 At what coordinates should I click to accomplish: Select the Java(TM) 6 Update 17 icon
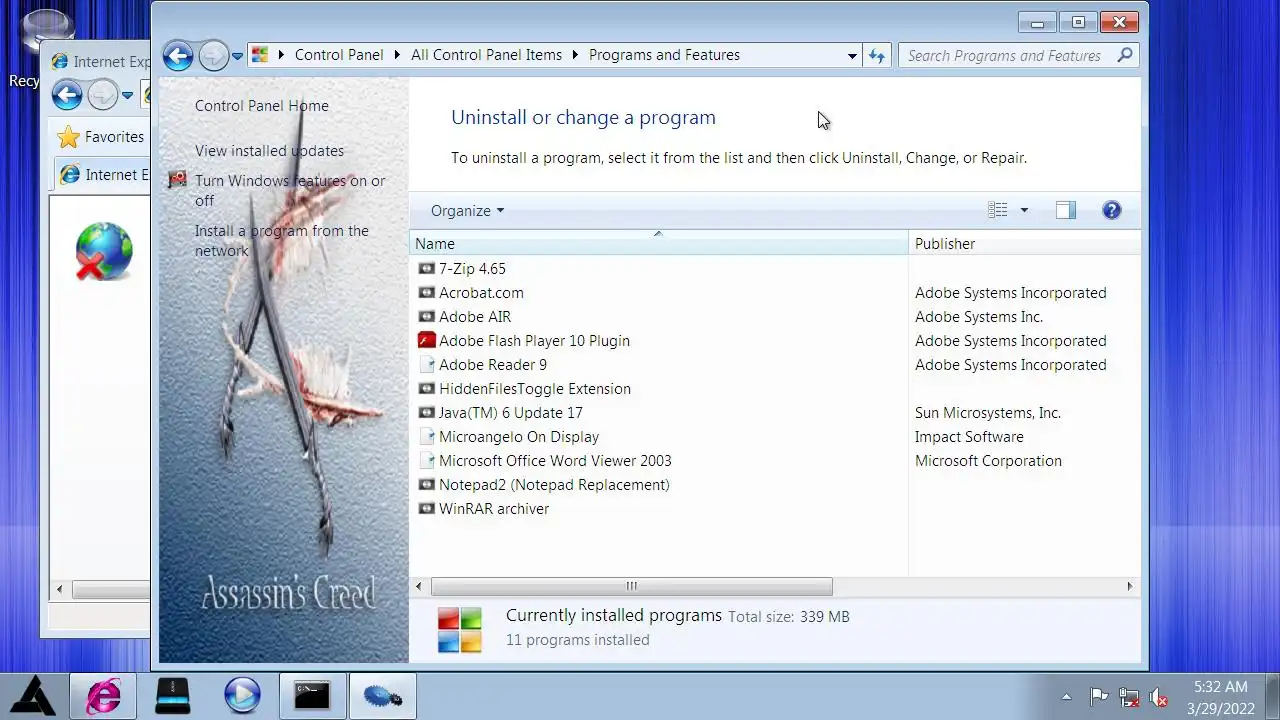point(426,412)
